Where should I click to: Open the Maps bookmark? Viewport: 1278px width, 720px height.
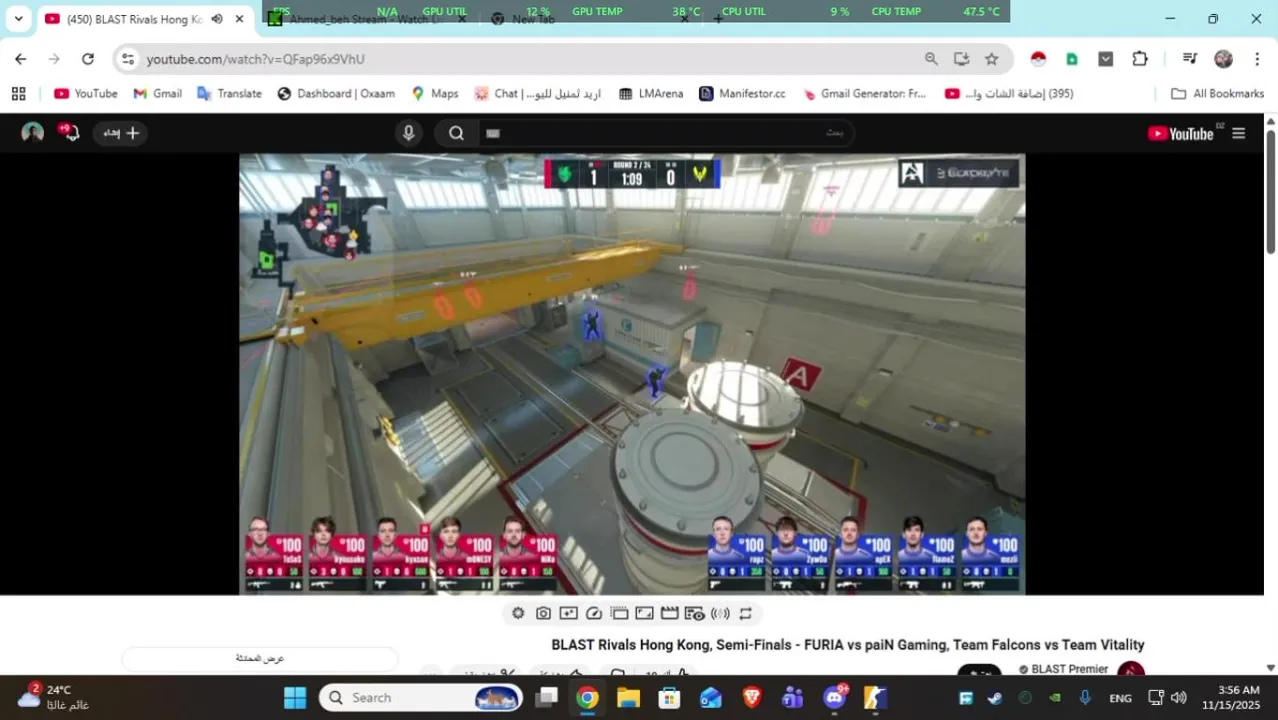pyautogui.click(x=435, y=93)
